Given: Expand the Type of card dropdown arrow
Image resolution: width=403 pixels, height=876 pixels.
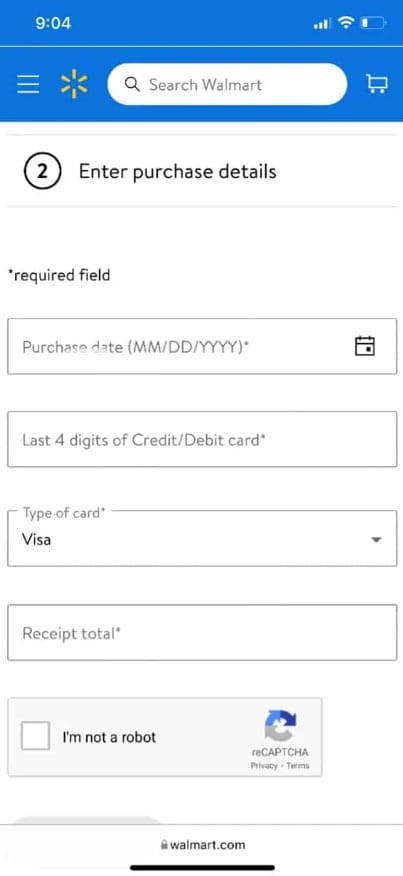Looking at the screenshot, I should [x=377, y=540].
